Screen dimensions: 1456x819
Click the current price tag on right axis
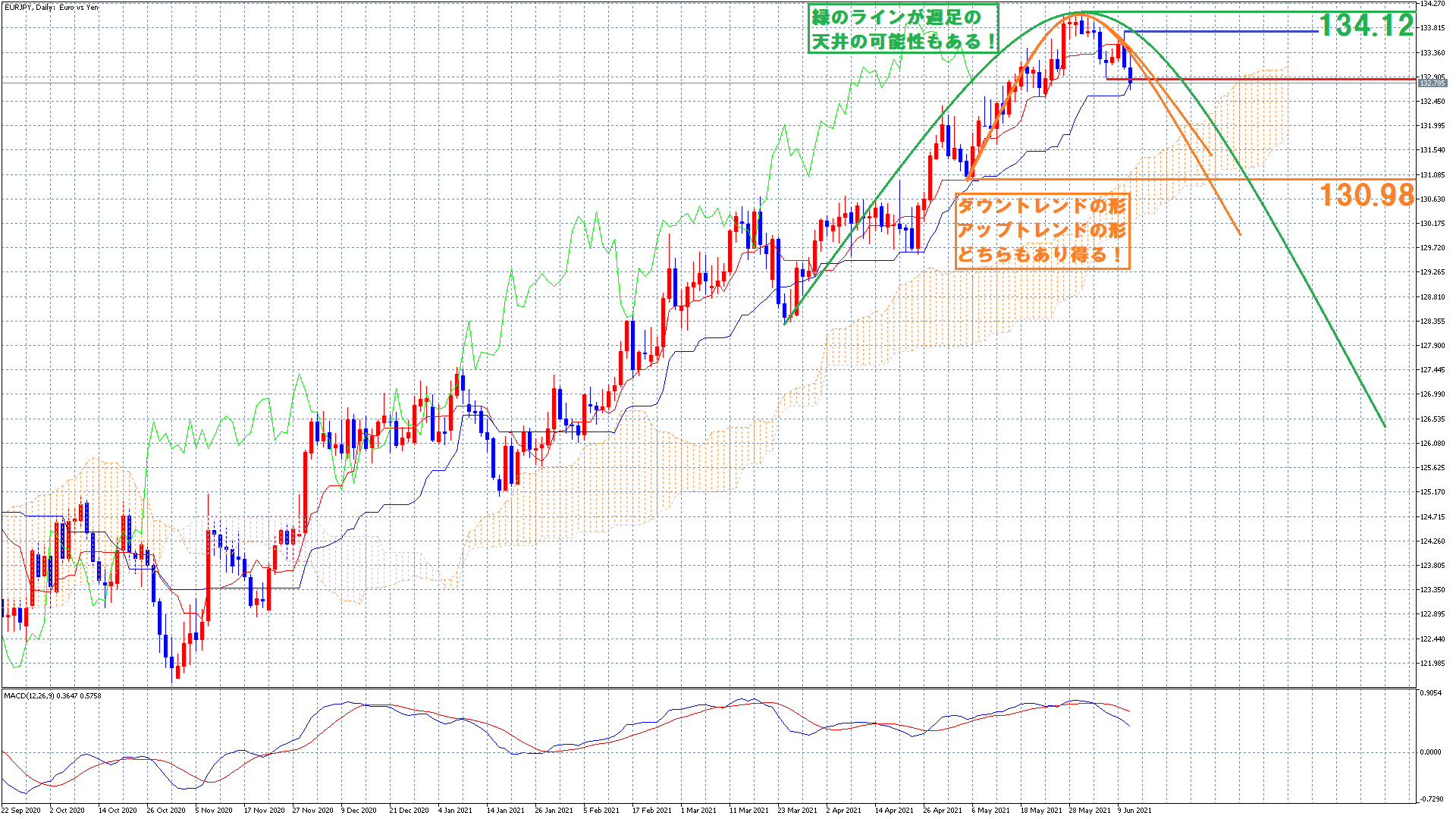1432,83
